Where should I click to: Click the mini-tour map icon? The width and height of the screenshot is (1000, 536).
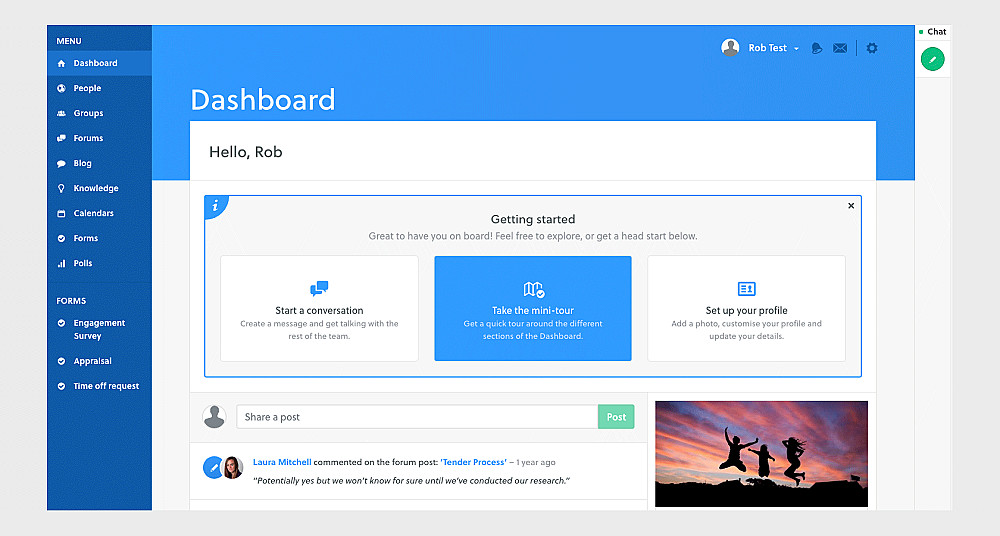coord(533,289)
